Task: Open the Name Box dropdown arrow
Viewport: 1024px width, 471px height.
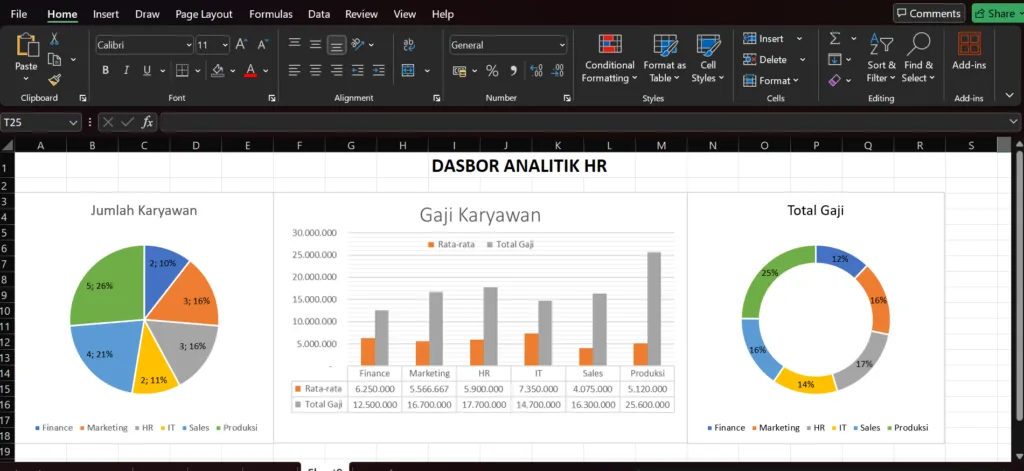Action: (73, 122)
